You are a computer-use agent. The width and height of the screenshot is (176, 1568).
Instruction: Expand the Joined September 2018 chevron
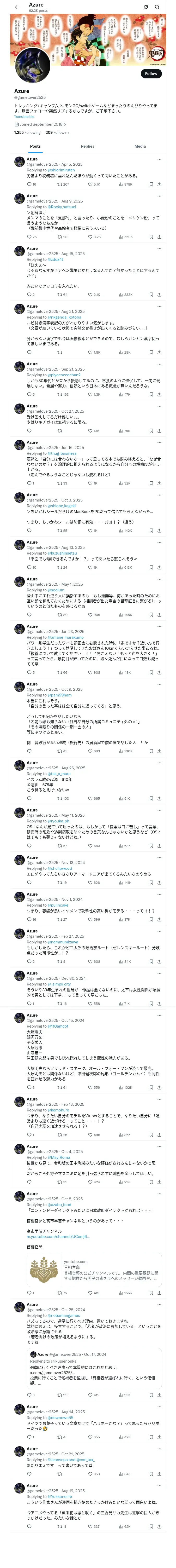(65, 124)
